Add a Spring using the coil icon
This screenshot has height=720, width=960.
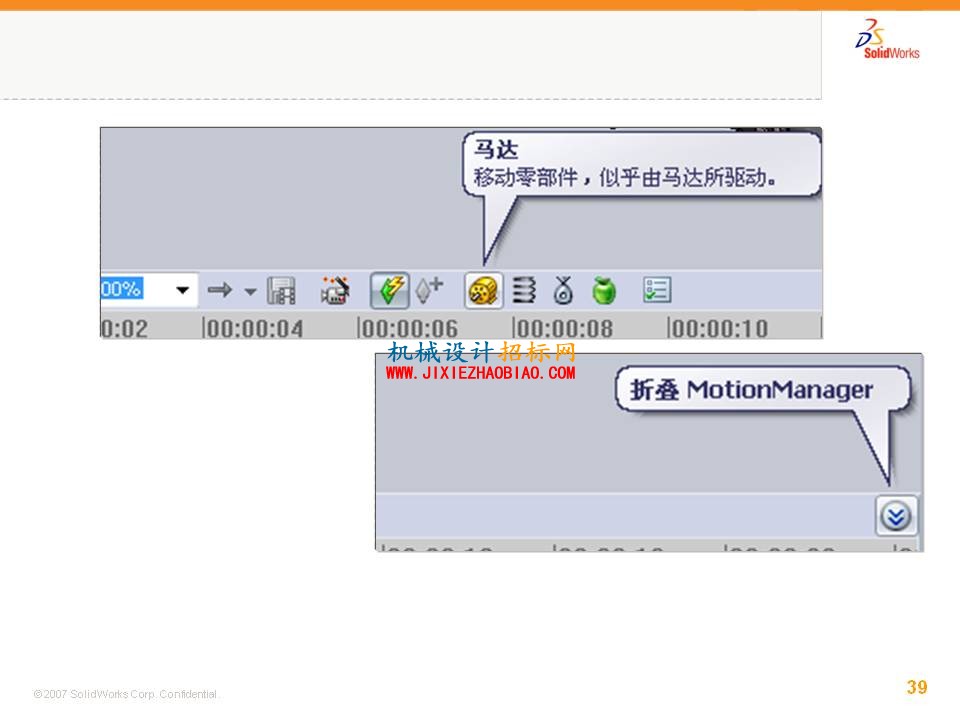(523, 290)
